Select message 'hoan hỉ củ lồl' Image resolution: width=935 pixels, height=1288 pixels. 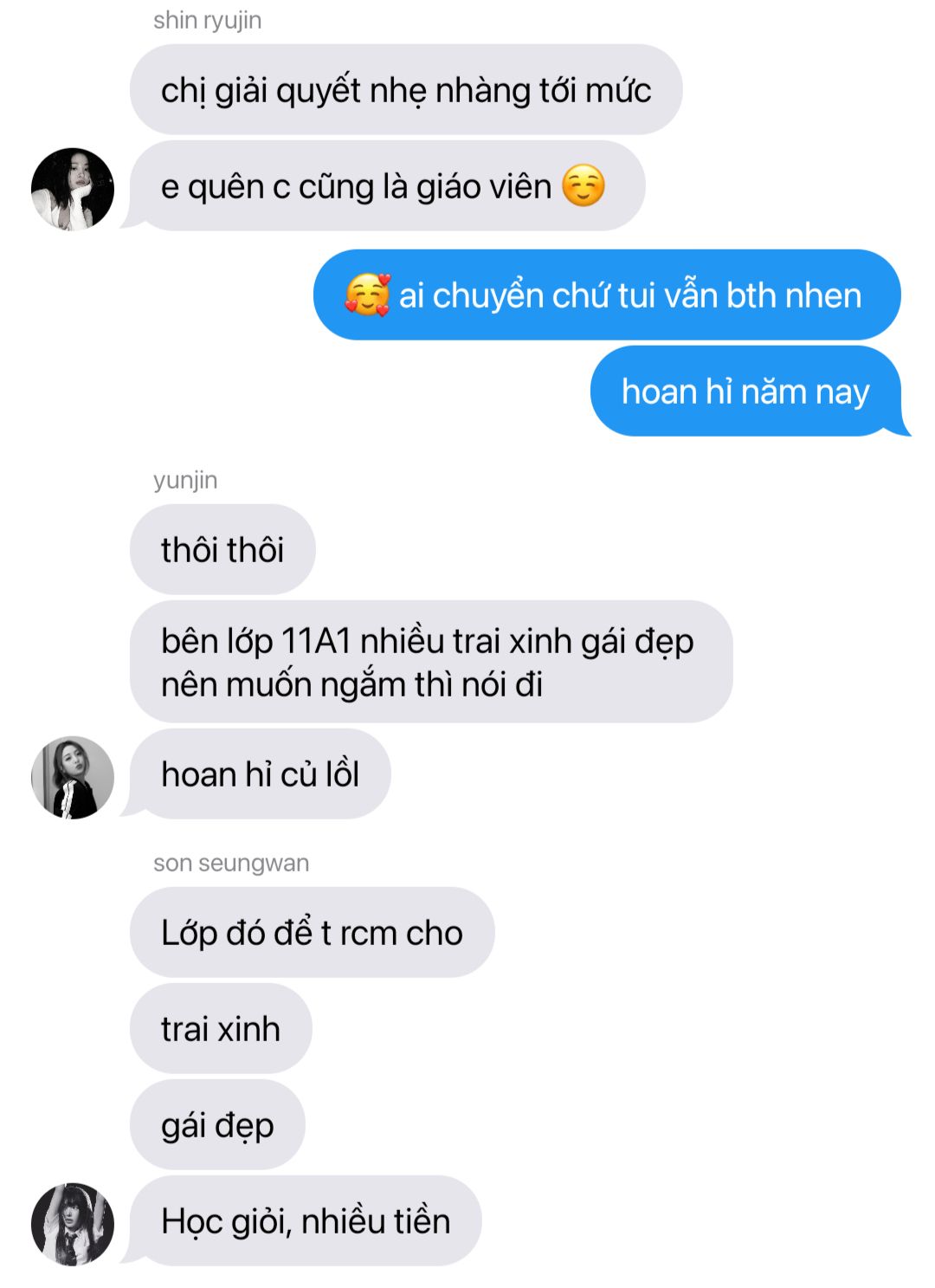coord(260,773)
